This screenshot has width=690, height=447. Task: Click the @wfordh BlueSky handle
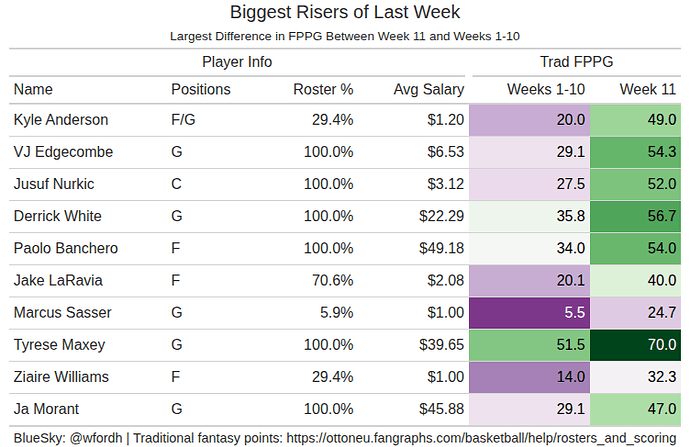coord(95,437)
